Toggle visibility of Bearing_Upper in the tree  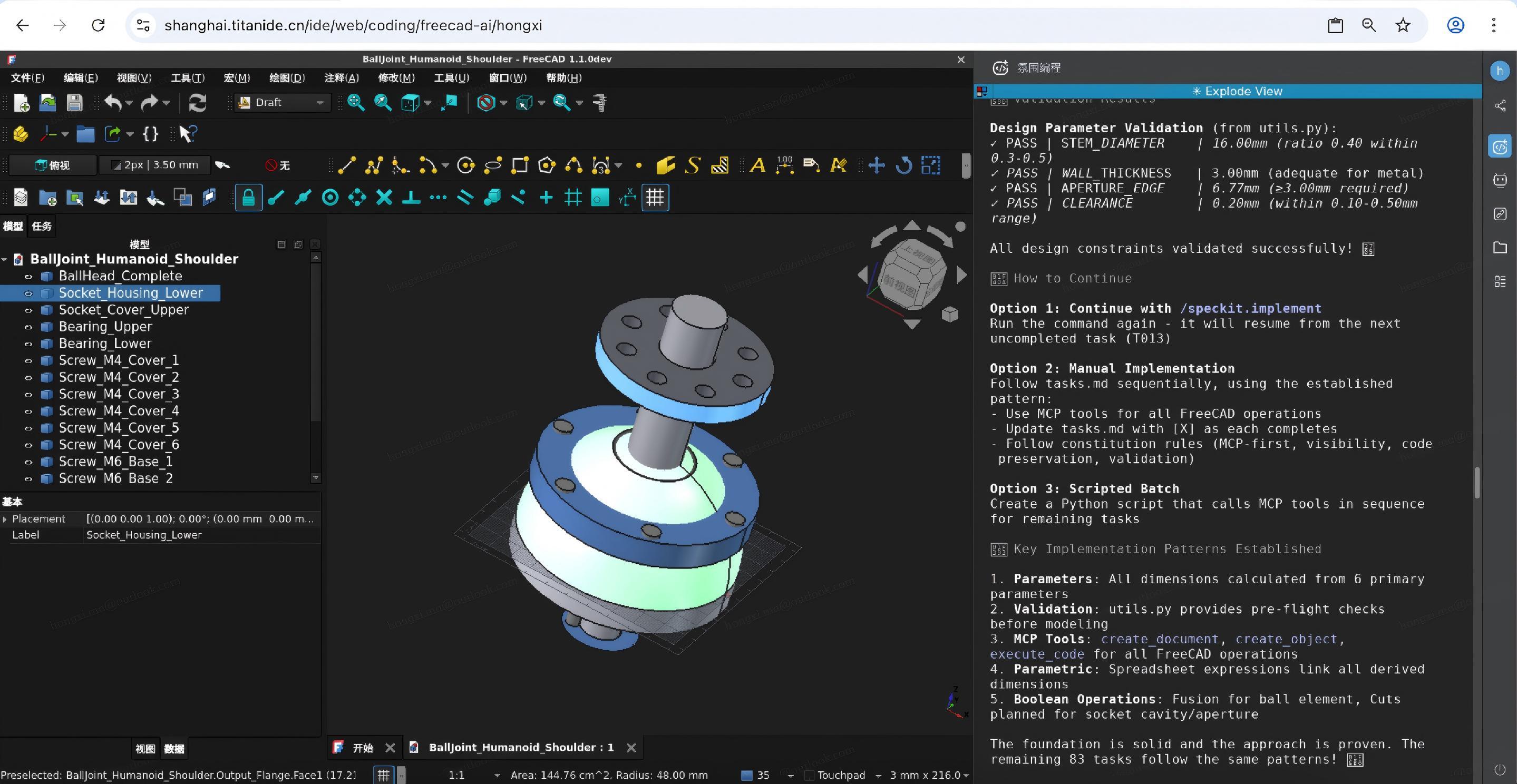click(28, 327)
